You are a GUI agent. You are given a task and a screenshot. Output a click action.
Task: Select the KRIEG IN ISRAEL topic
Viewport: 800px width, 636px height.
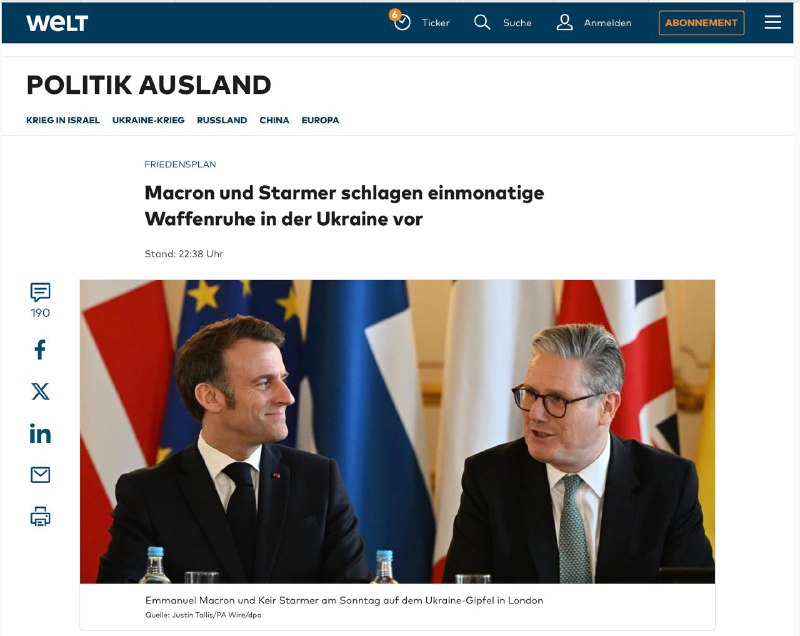63,120
